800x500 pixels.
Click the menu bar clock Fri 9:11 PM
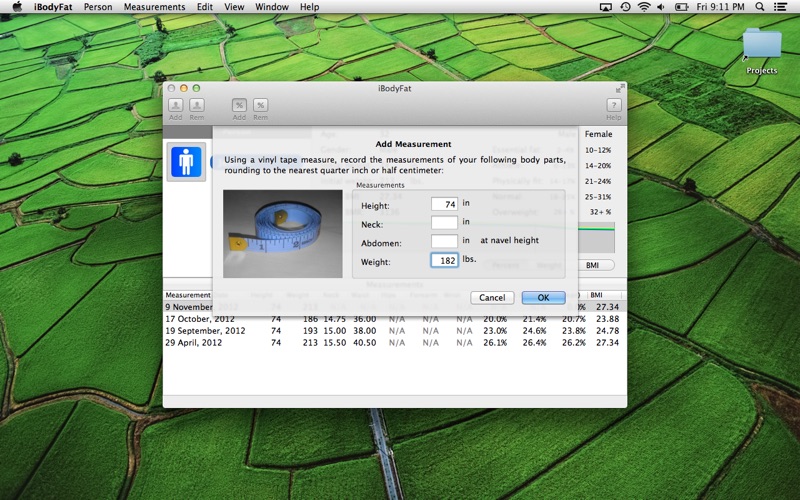pyautogui.click(x=720, y=7)
